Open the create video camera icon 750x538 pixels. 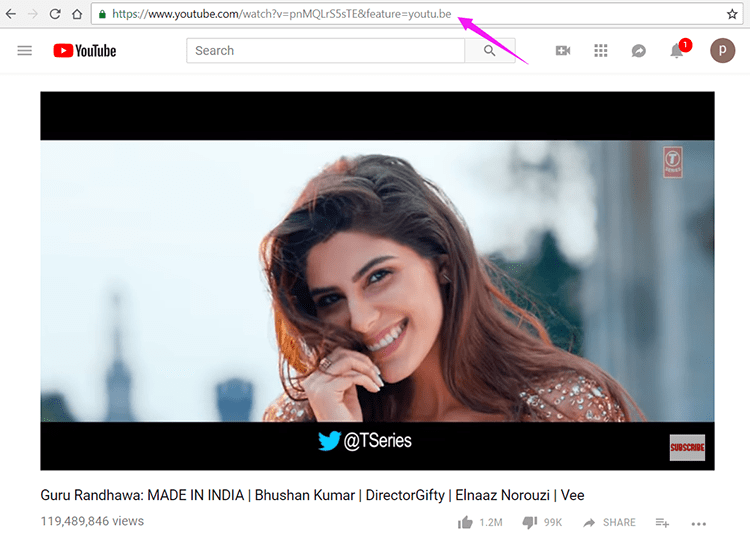tap(563, 51)
